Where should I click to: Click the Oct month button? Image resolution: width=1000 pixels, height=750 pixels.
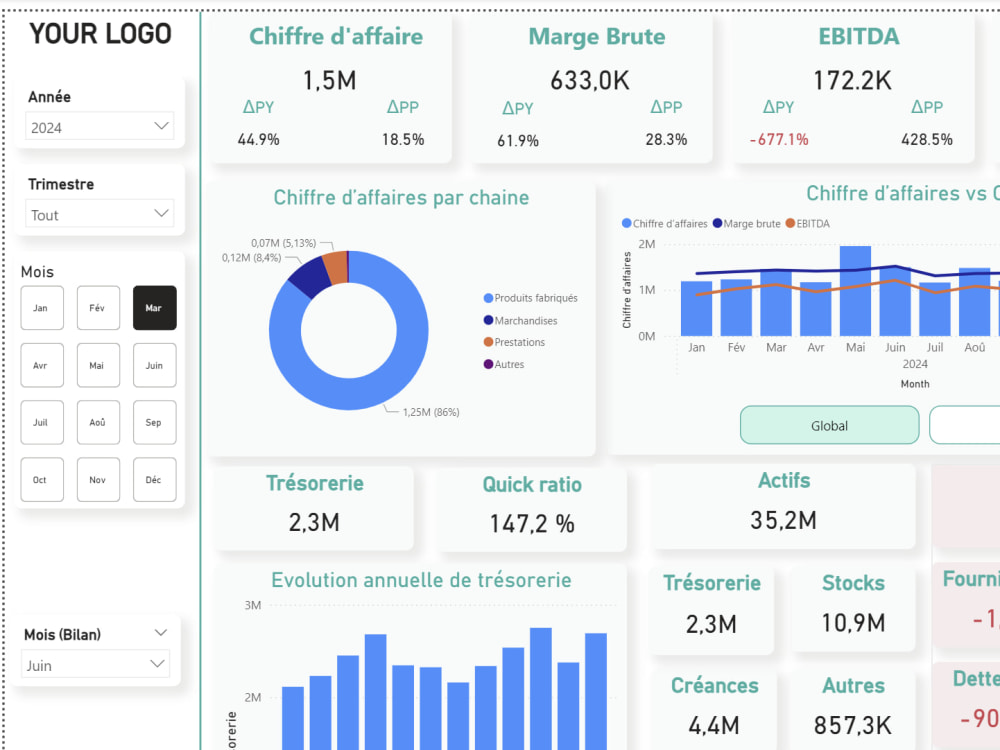click(x=42, y=480)
